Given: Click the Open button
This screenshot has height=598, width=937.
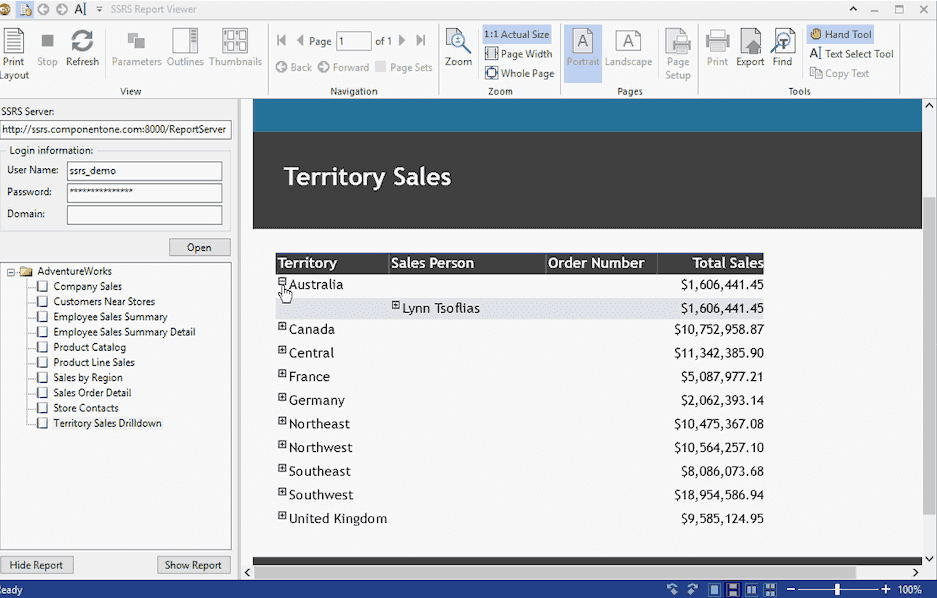Looking at the screenshot, I should click(200, 247).
